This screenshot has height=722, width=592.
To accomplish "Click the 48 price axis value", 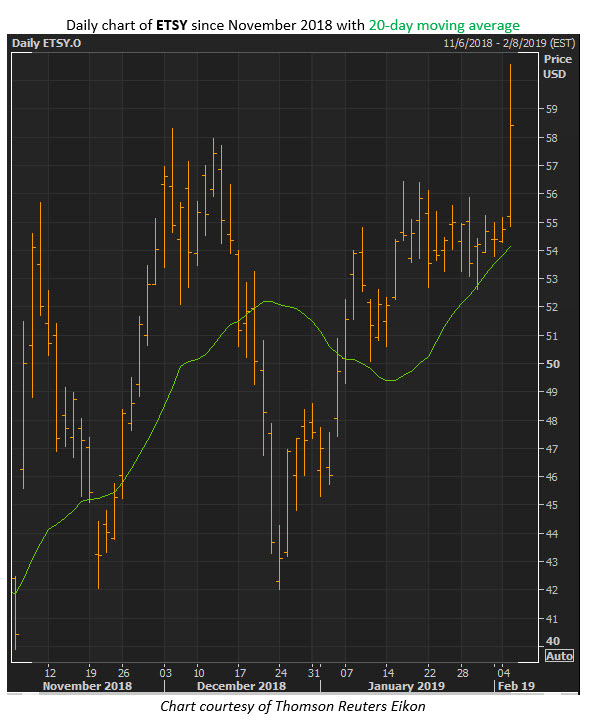I will pos(551,421).
